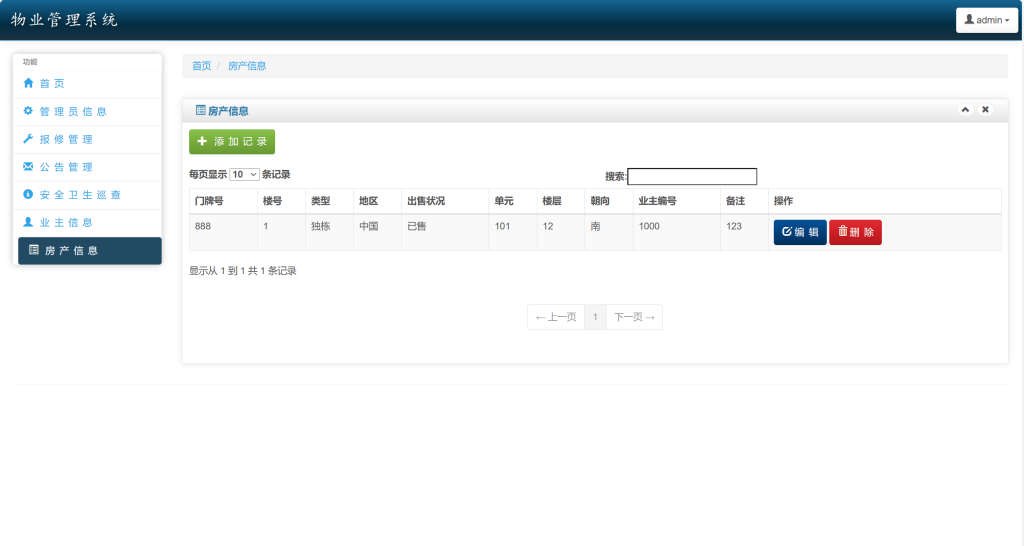Click the gear icon for 管理员信息
This screenshot has width=1024, height=546.
pos(28,111)
